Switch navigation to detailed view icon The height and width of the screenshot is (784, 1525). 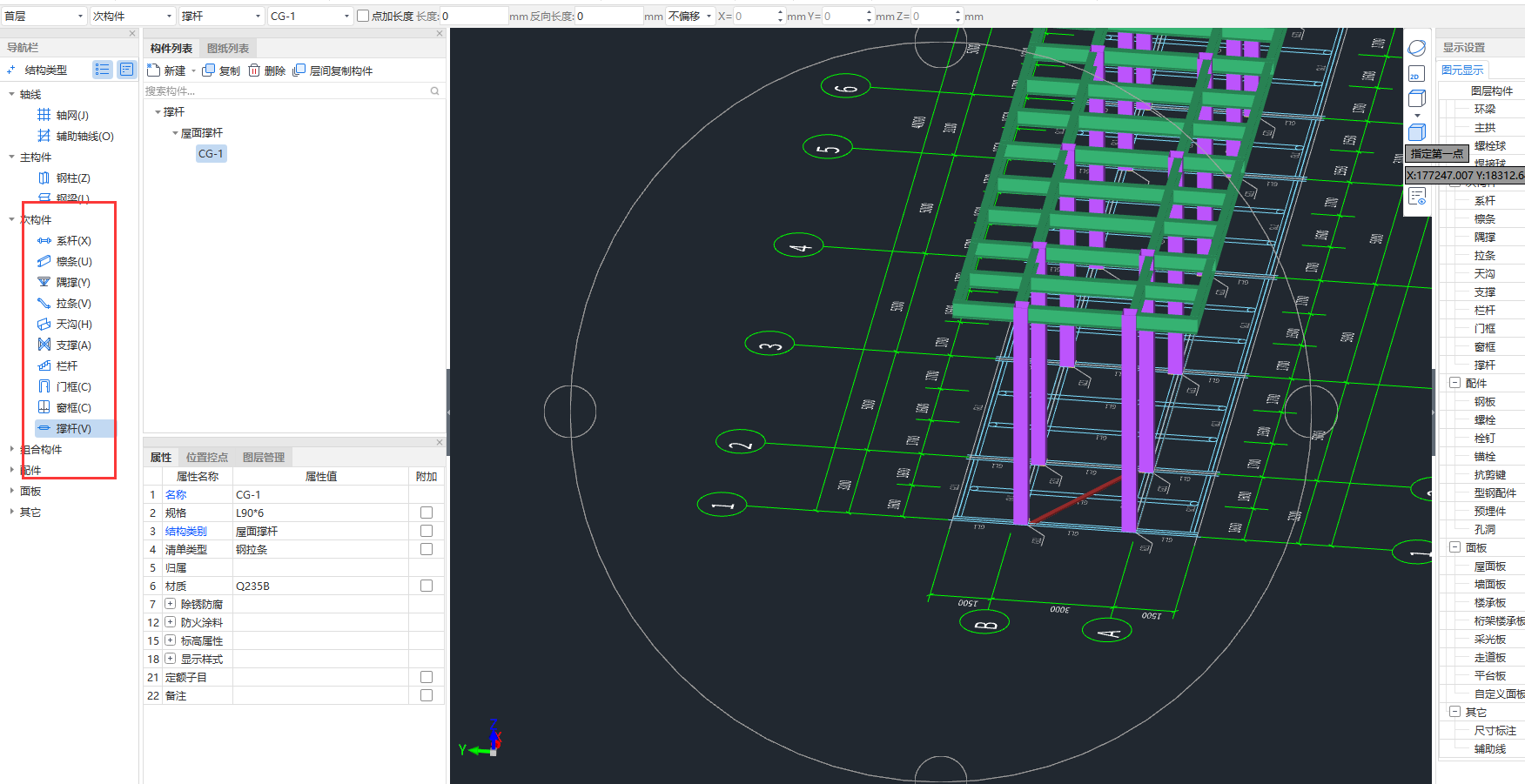coord(127,70)
